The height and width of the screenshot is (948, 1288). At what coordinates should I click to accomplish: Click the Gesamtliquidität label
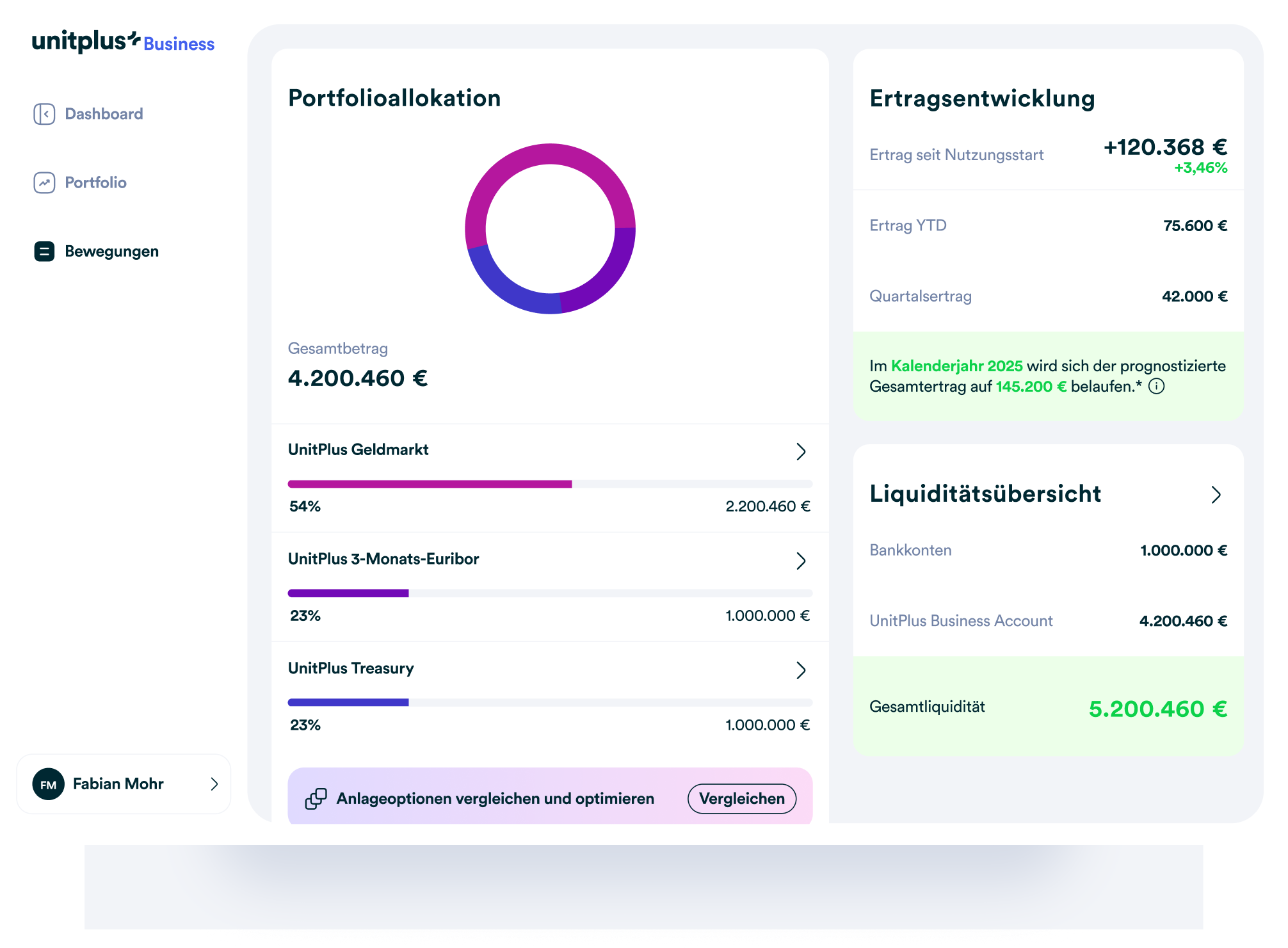[927, 707]
